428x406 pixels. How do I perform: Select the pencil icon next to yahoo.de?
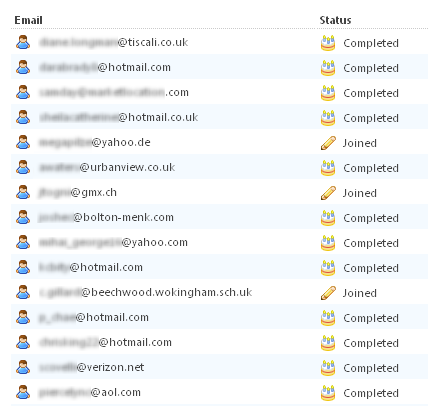pyautogui.click(x=328, y=143)
